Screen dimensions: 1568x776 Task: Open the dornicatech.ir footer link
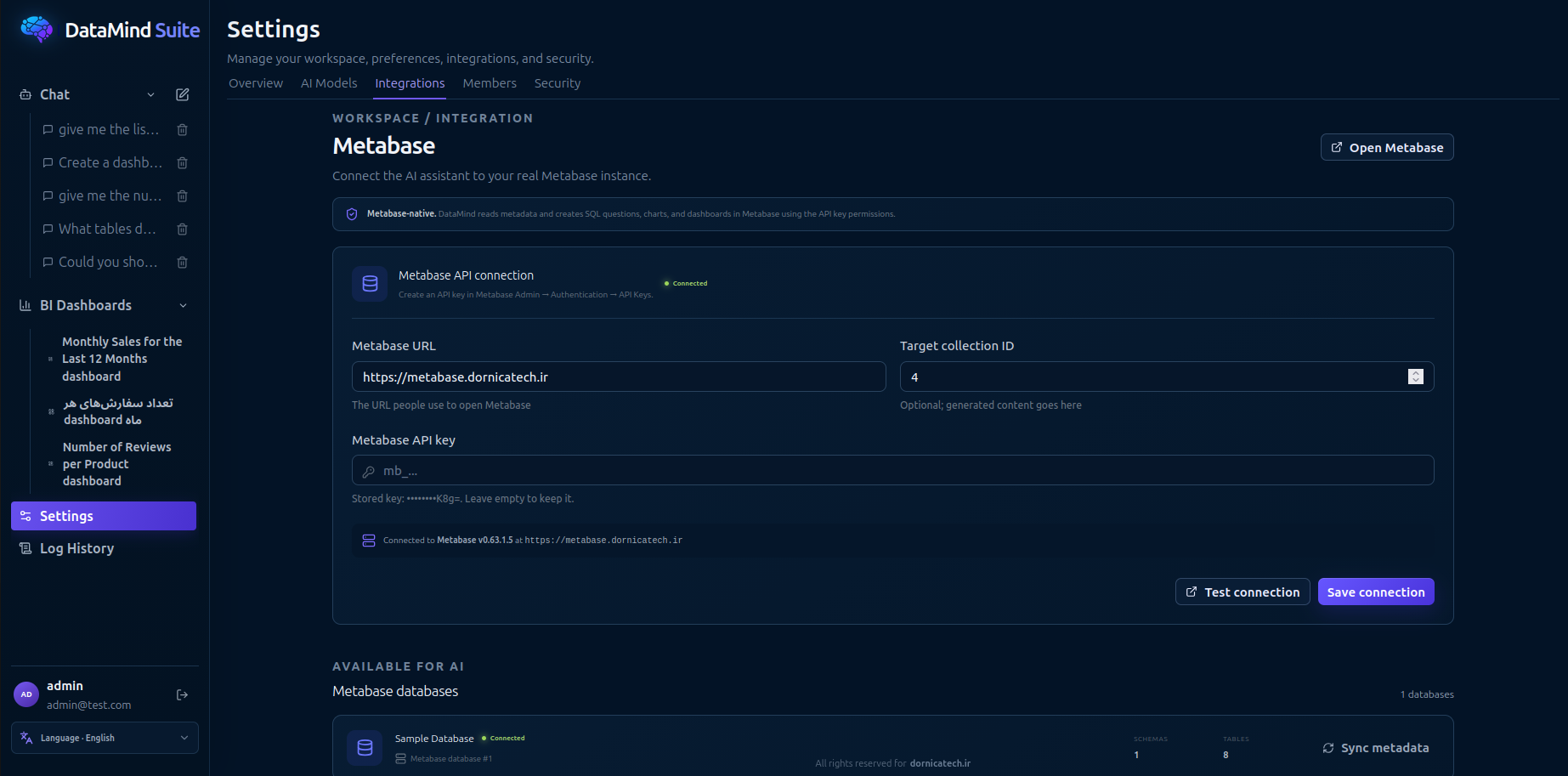940,763
